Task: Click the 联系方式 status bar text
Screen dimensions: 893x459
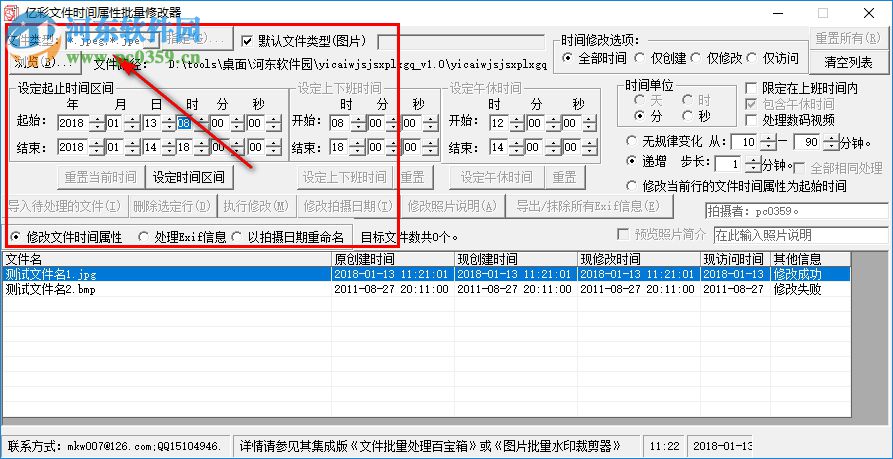Action: (x=116, y=445)
